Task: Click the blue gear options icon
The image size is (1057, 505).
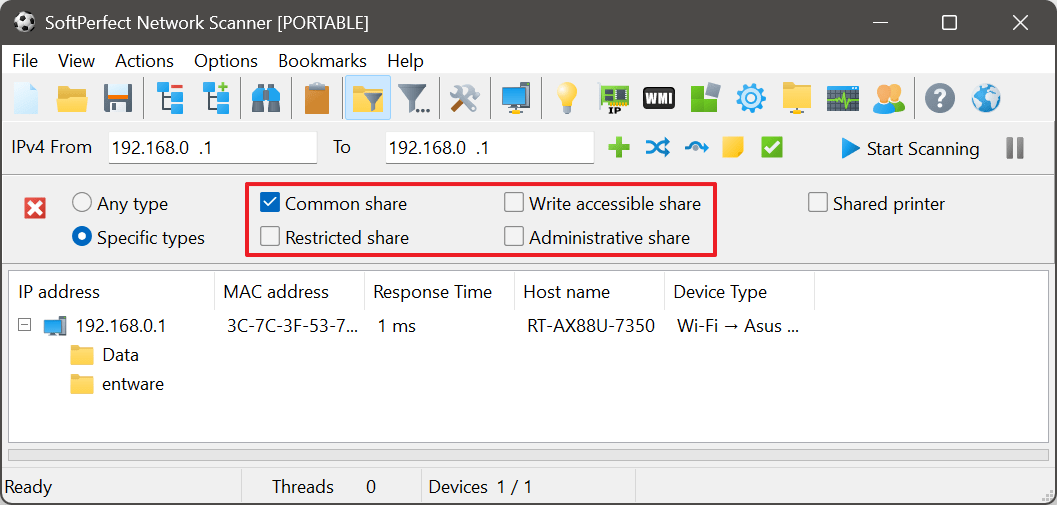Action: tap(750, 98)
